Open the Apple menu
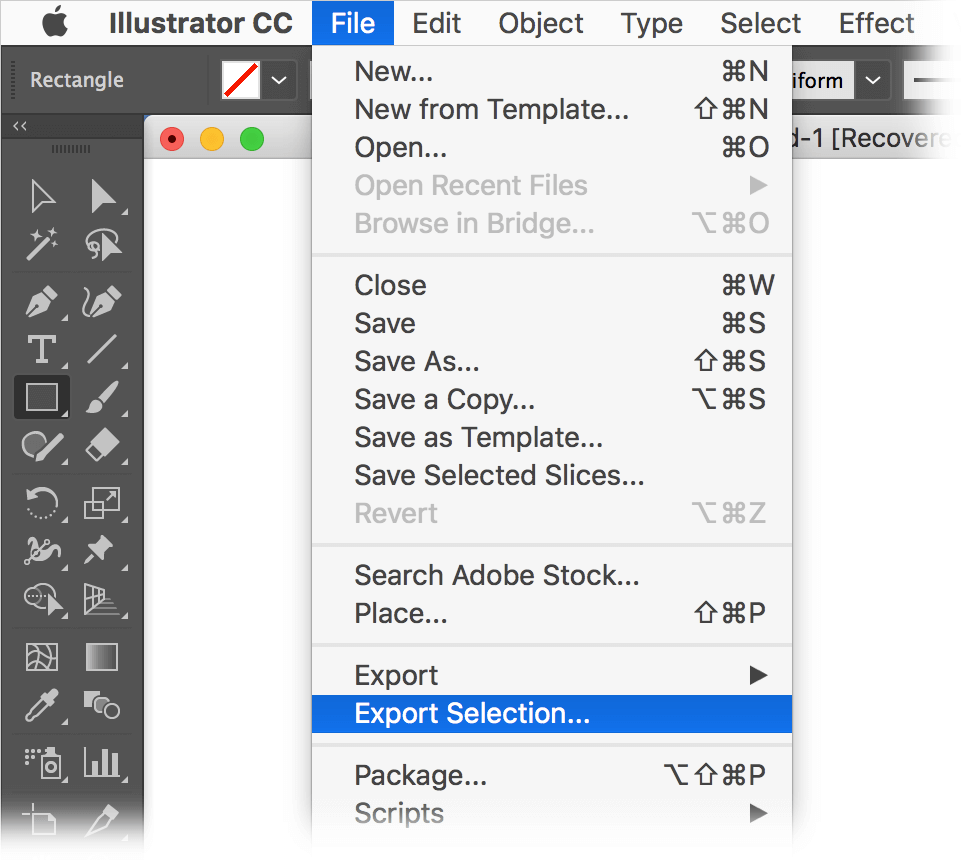This screenshot has width=961, height=860. (55, 23)
